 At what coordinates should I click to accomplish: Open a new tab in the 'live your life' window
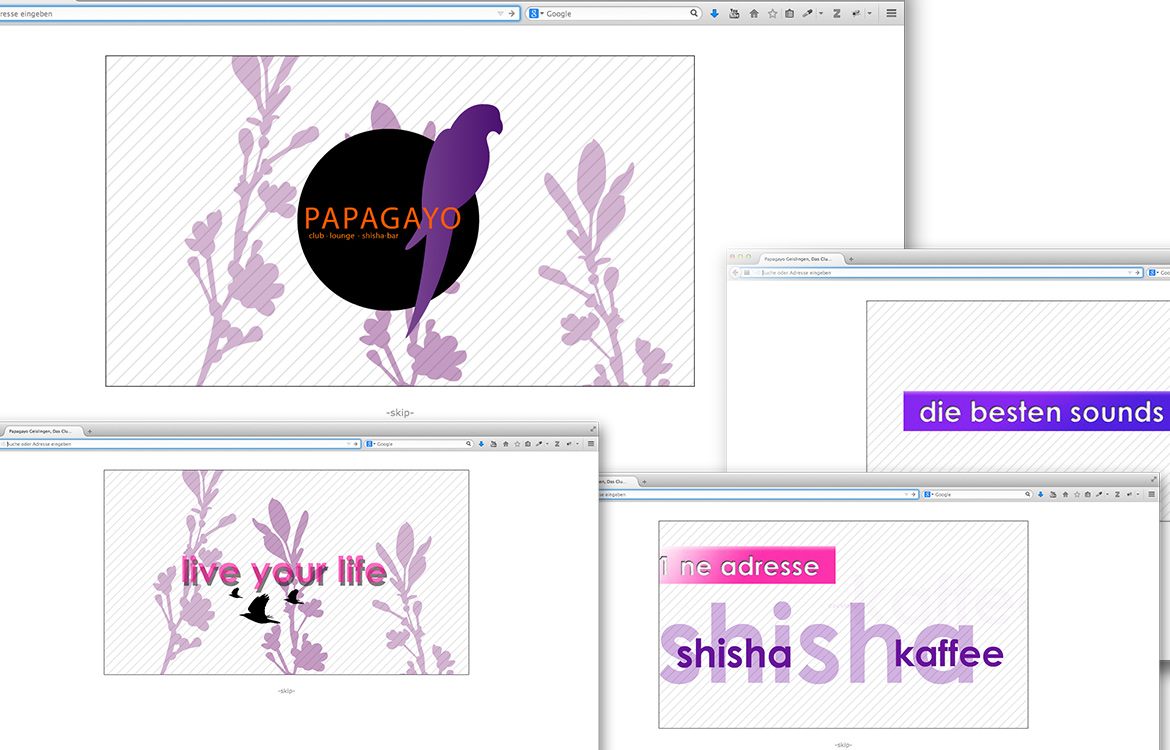[90, 431]
